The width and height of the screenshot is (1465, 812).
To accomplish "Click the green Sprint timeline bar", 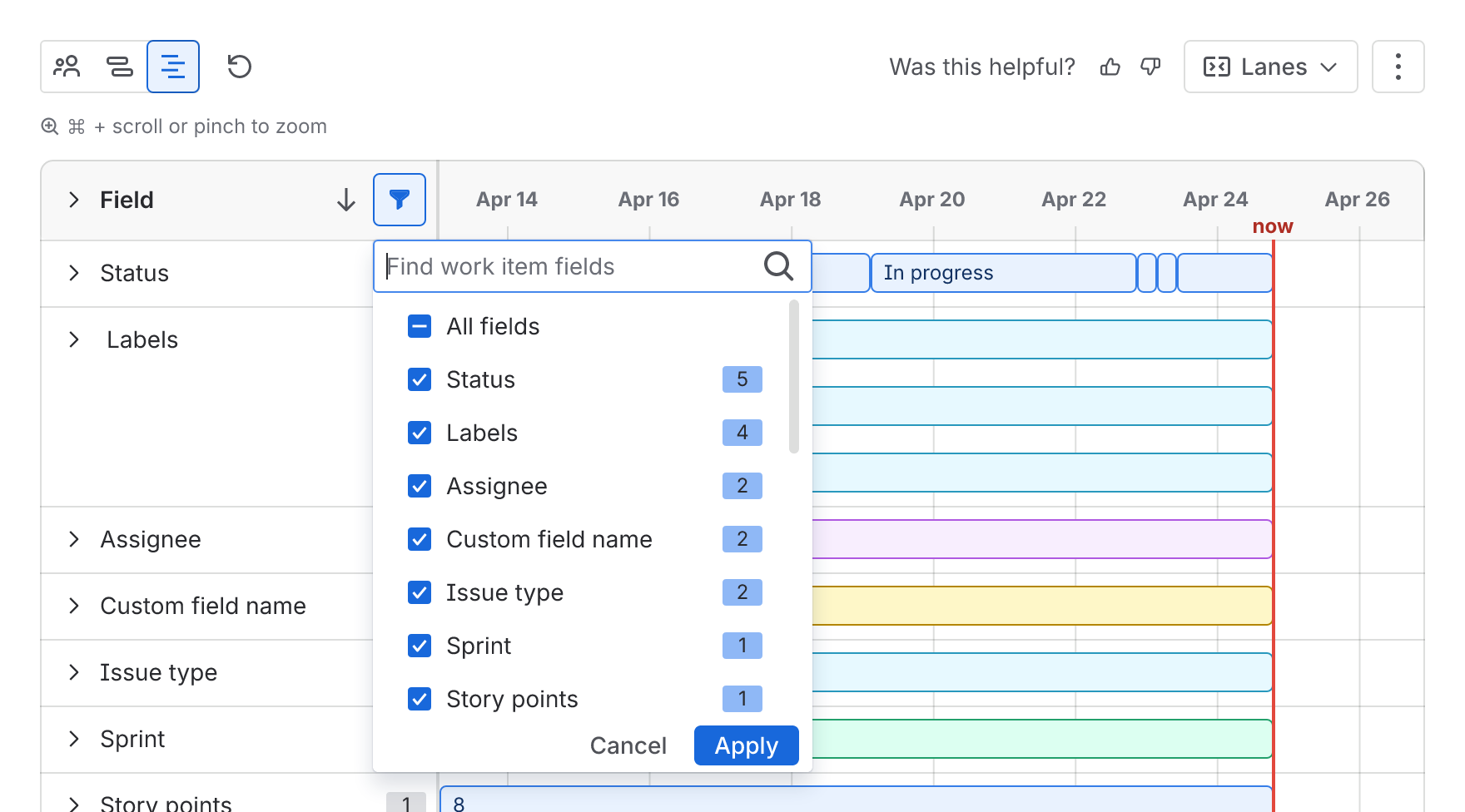I will click(1042, 739).
